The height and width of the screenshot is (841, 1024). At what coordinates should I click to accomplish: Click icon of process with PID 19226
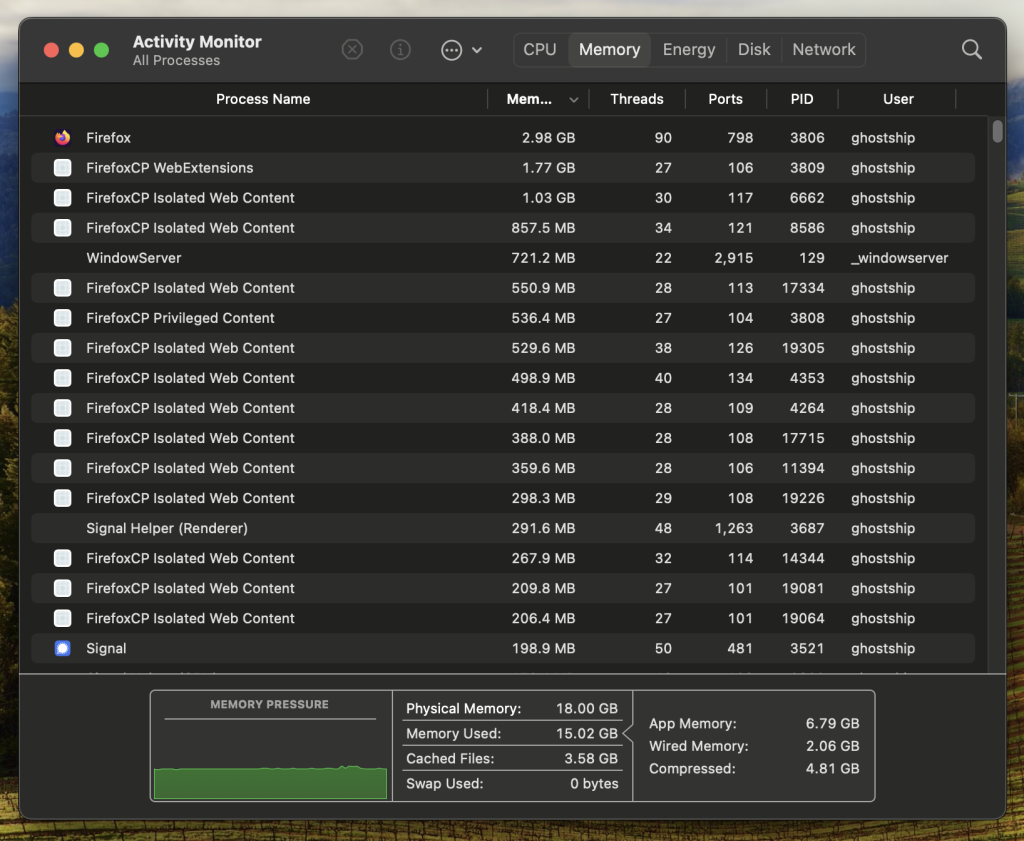pos(63,498)
